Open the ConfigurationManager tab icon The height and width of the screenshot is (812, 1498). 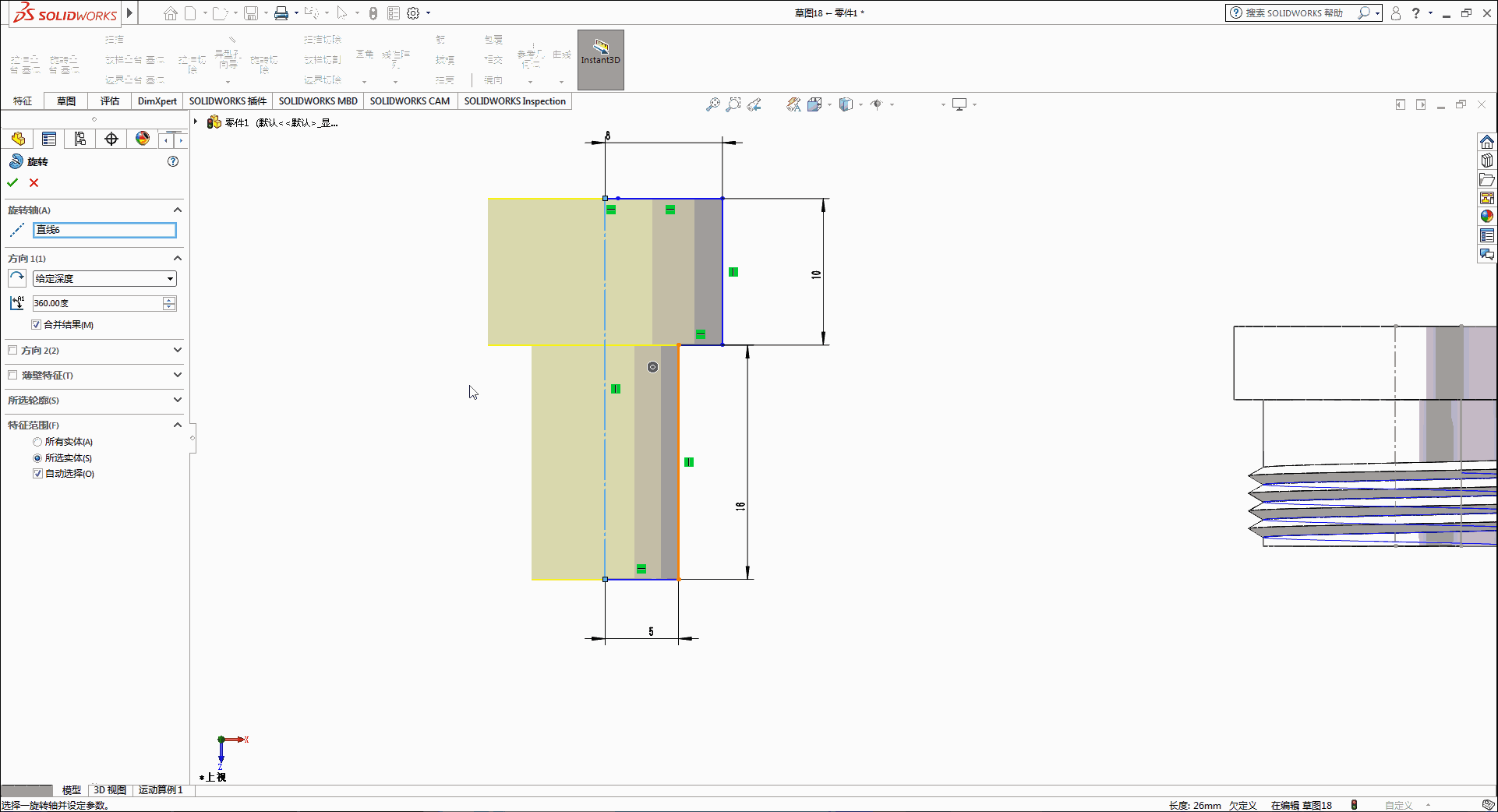pyautogui.click(x=80, y=139)
